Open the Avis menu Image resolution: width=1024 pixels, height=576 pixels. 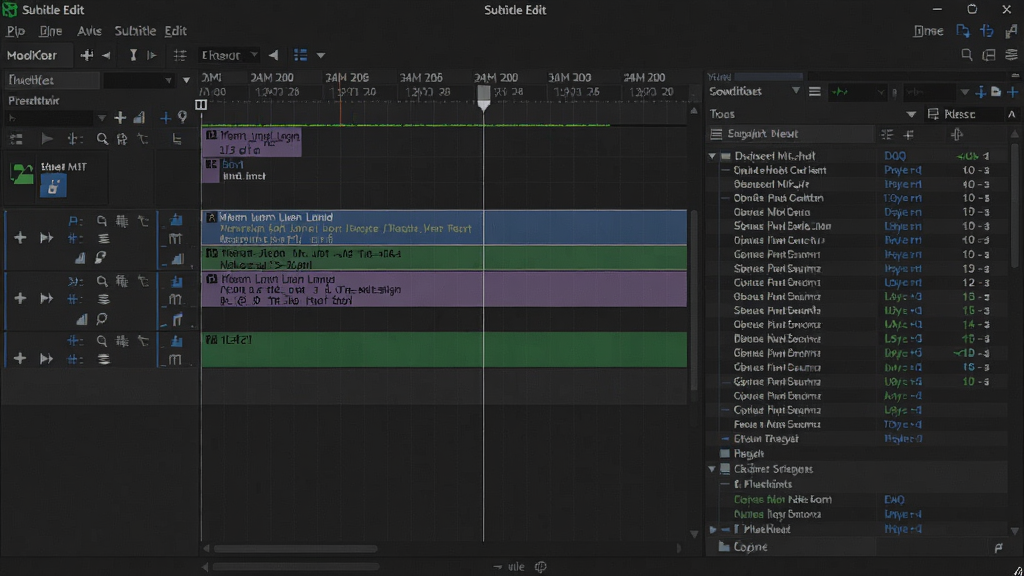pos(89,31)
